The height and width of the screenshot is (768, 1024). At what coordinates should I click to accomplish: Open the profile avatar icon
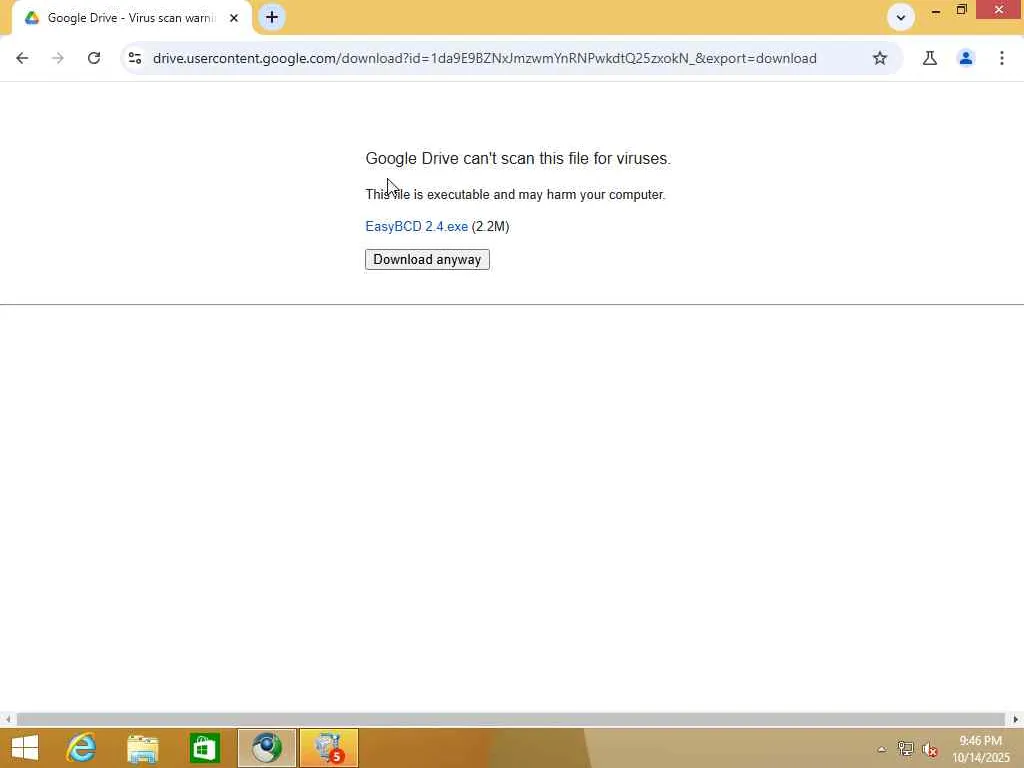(966, 58)
